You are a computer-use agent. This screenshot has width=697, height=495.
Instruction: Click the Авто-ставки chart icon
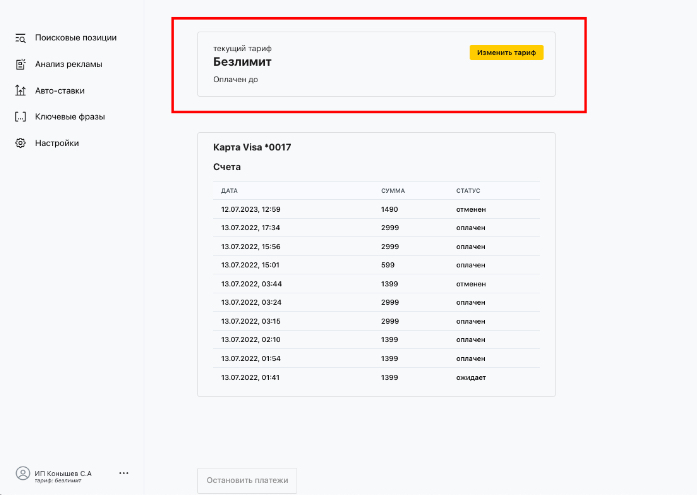click(x=20, y=91)
